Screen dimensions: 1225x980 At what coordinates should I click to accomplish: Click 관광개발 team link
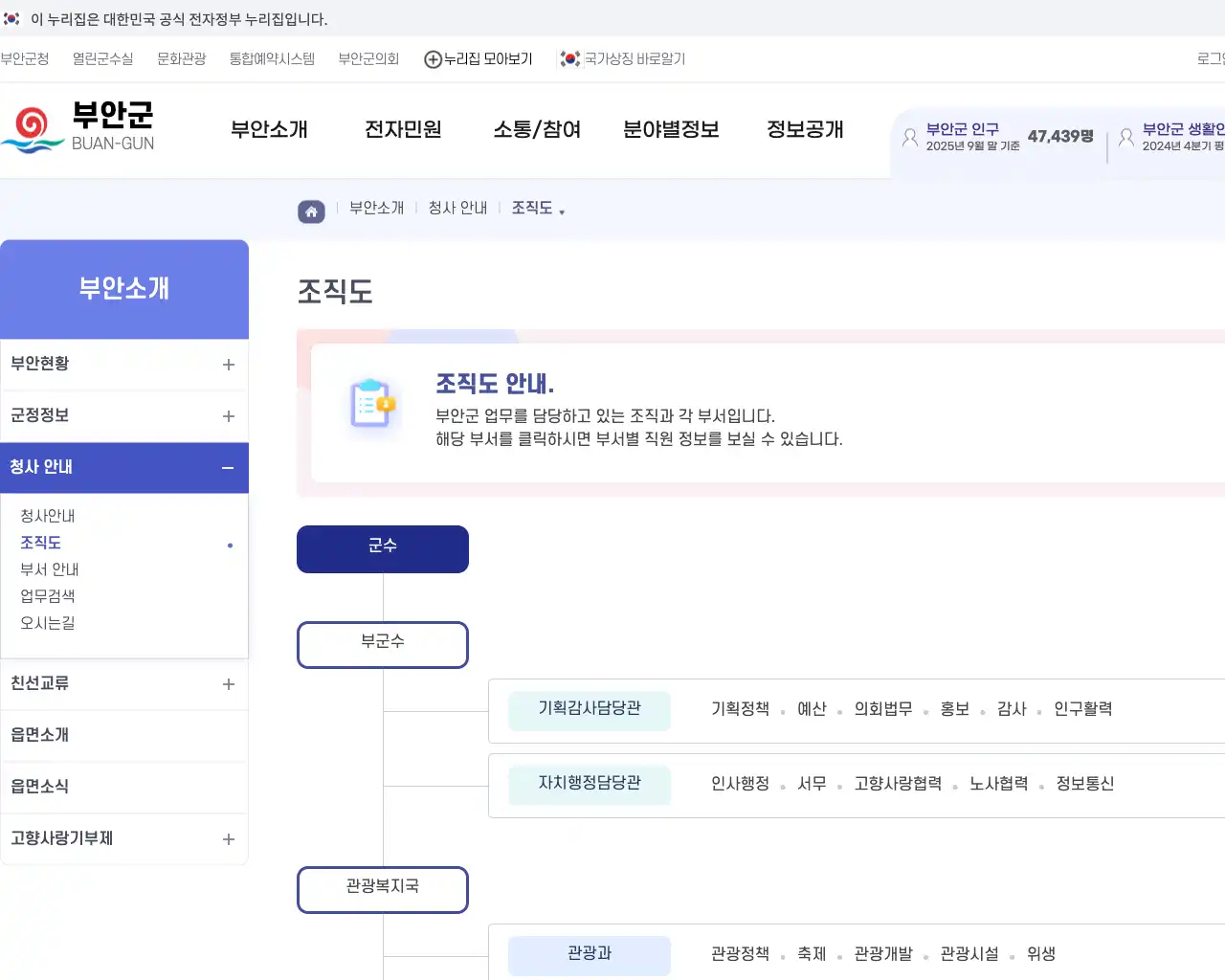click(x=883, y=954)
